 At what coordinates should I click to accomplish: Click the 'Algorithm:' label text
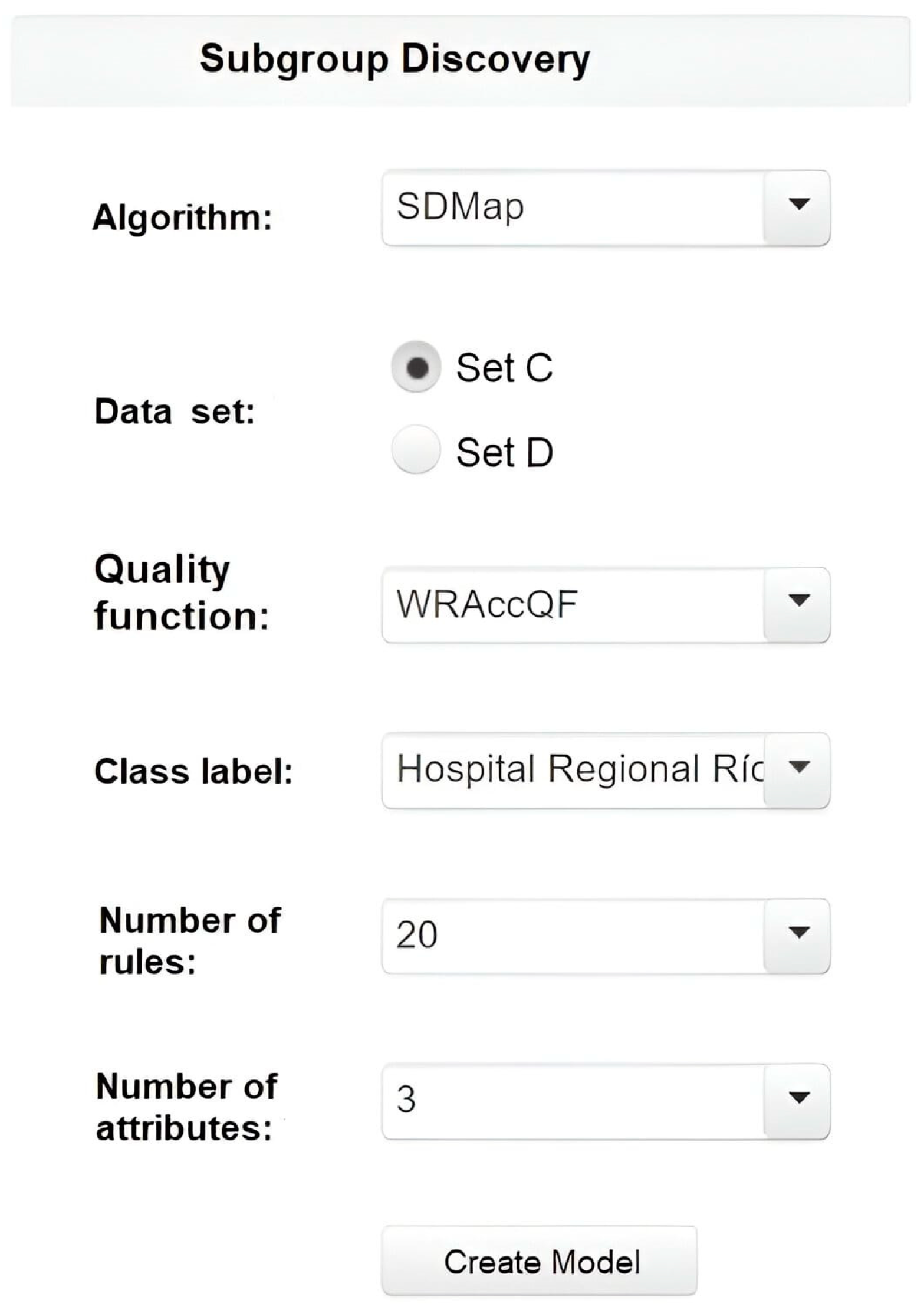click(182, 218)
